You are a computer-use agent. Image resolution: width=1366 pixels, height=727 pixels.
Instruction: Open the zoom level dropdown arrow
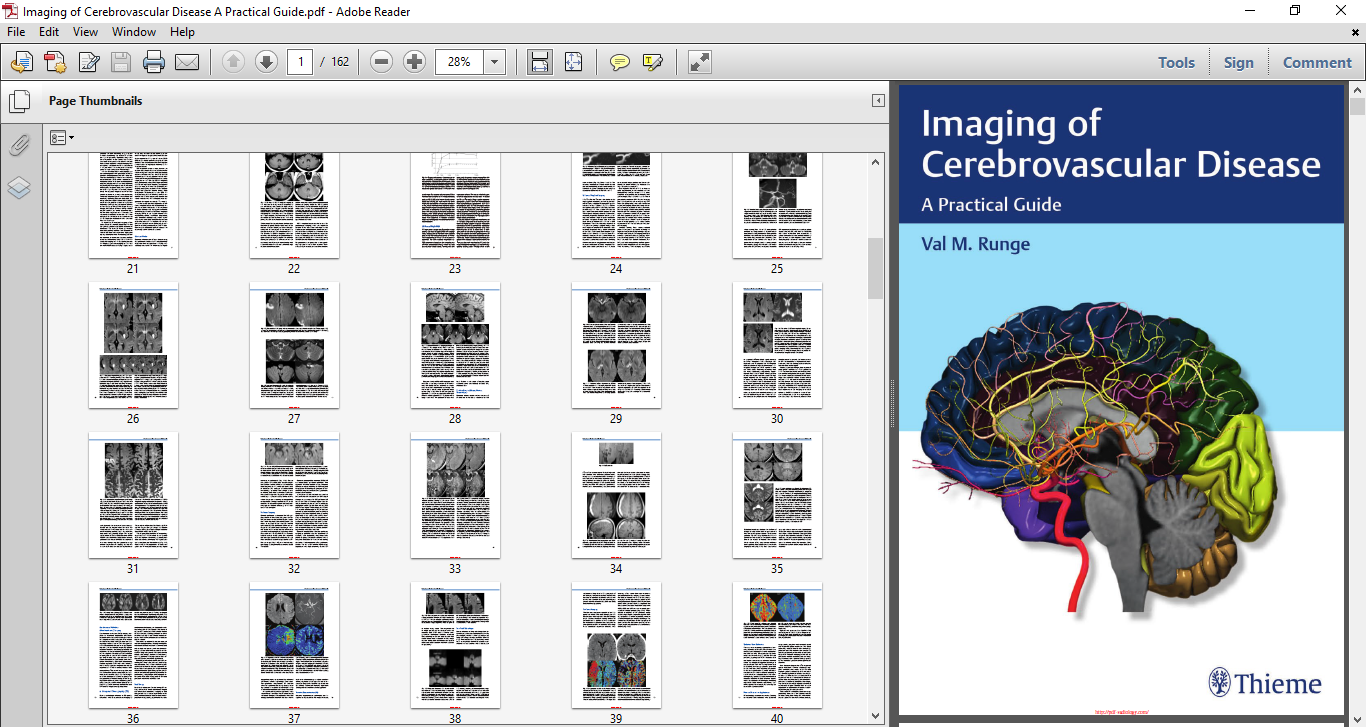495,62
